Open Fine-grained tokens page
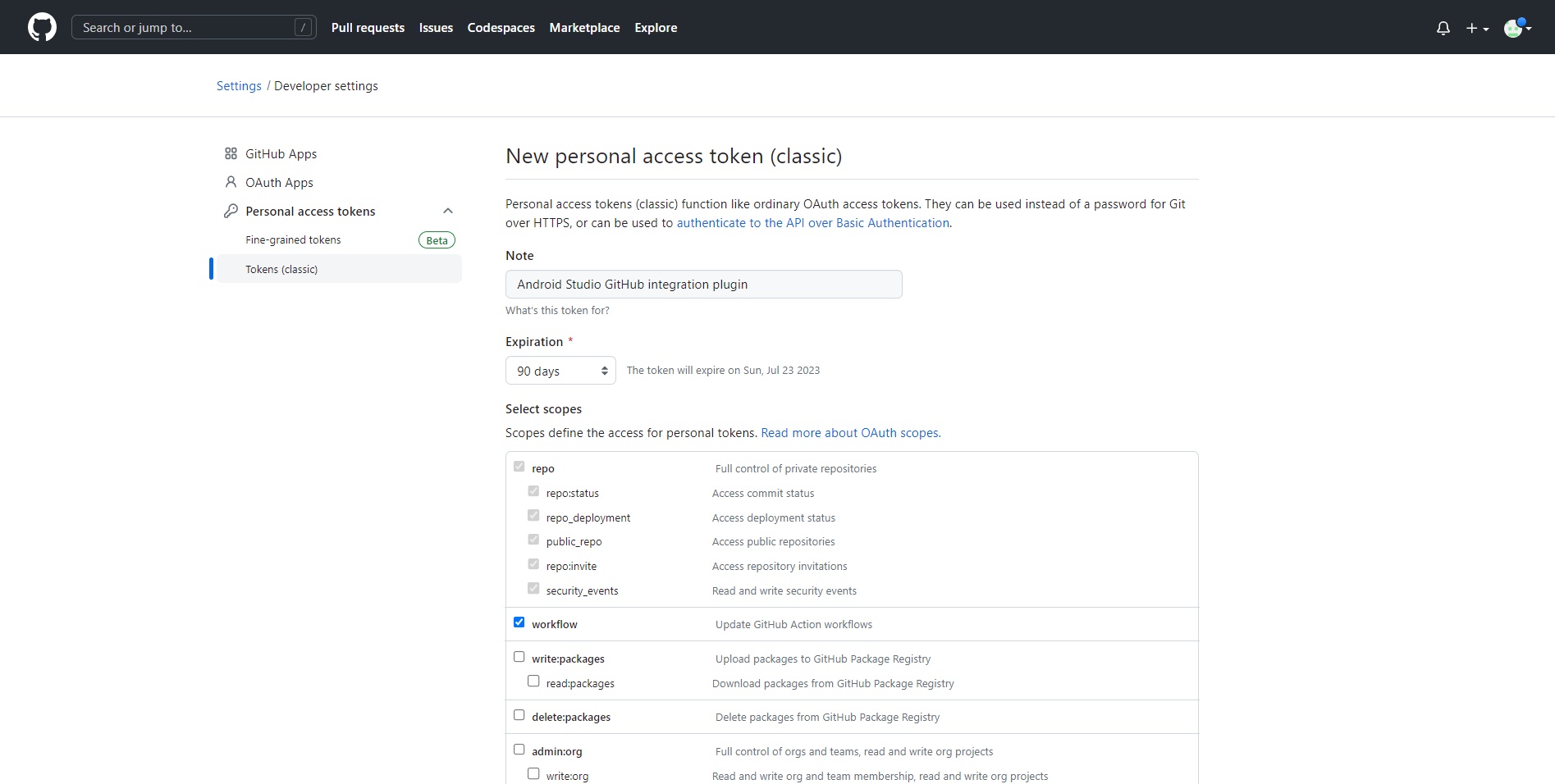 pos(293,240)
